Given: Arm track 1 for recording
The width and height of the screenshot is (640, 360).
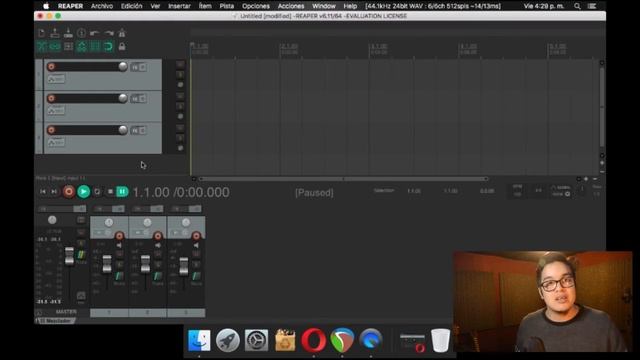Looking at the screenshot, I should [x=51, y=67].
